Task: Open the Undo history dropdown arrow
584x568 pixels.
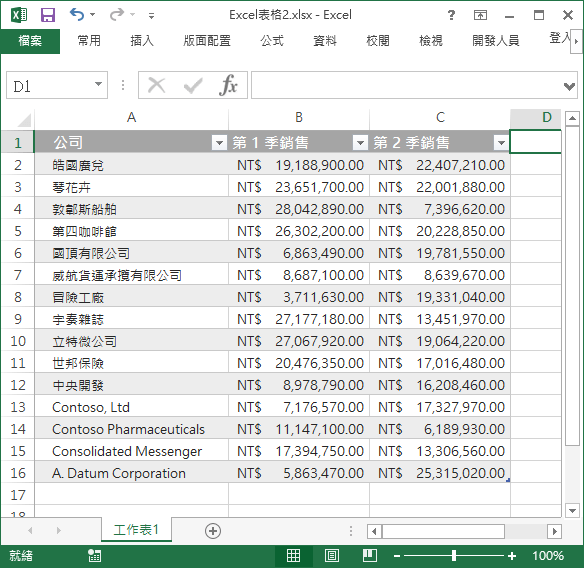Action: 92,15
